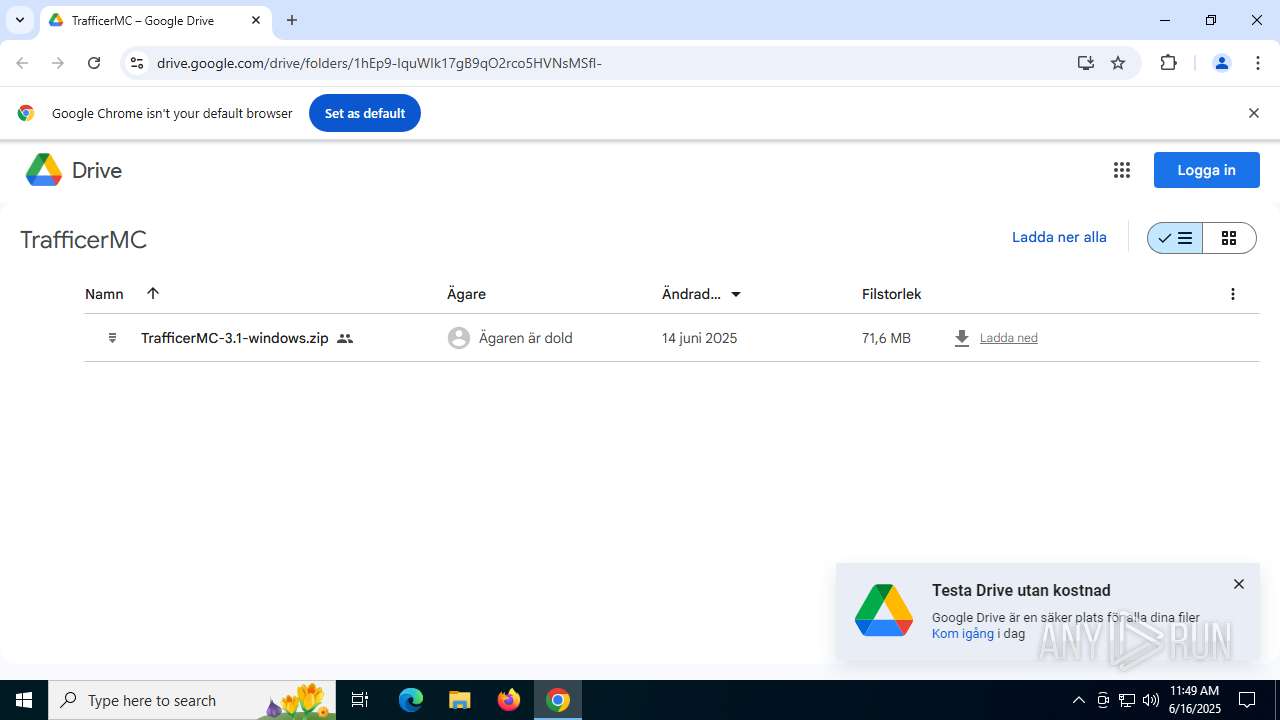
Task: Open the Ändrad sort dropdown
Action: 736,294
